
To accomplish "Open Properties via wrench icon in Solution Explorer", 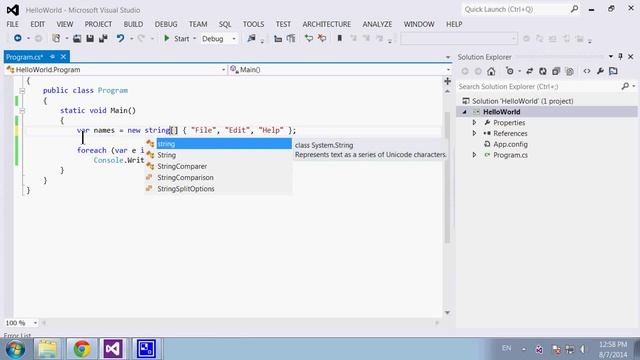I will (x=600, y=71).
